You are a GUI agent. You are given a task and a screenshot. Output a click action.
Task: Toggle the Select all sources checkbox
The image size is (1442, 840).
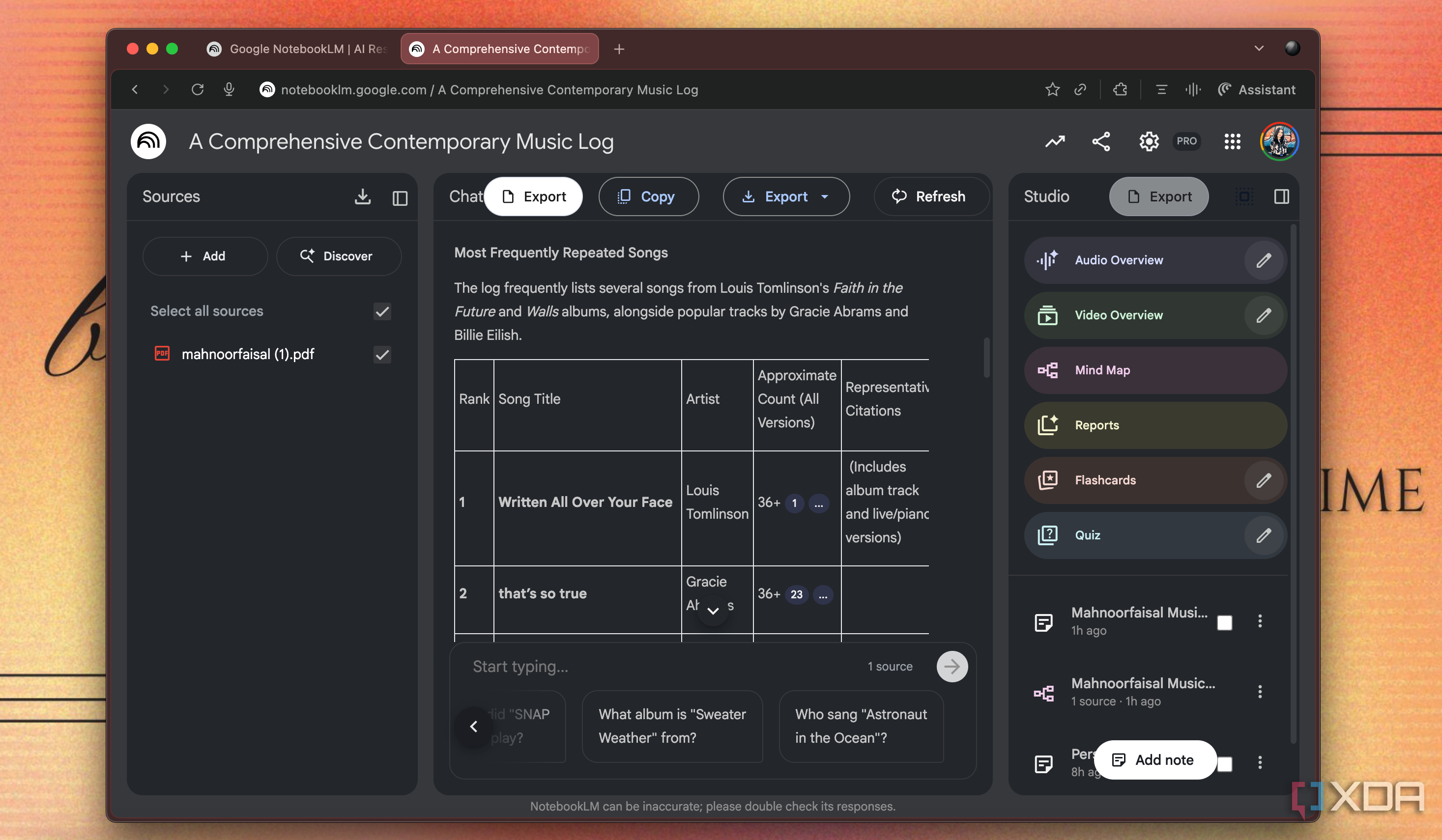(382, 311)
